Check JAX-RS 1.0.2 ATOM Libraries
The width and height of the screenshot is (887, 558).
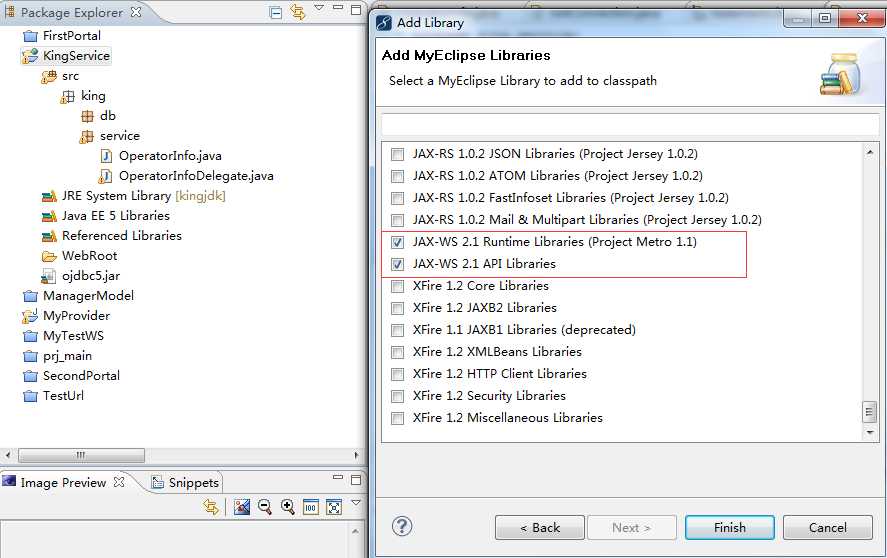pyautogui.click(x=398, y=177)
